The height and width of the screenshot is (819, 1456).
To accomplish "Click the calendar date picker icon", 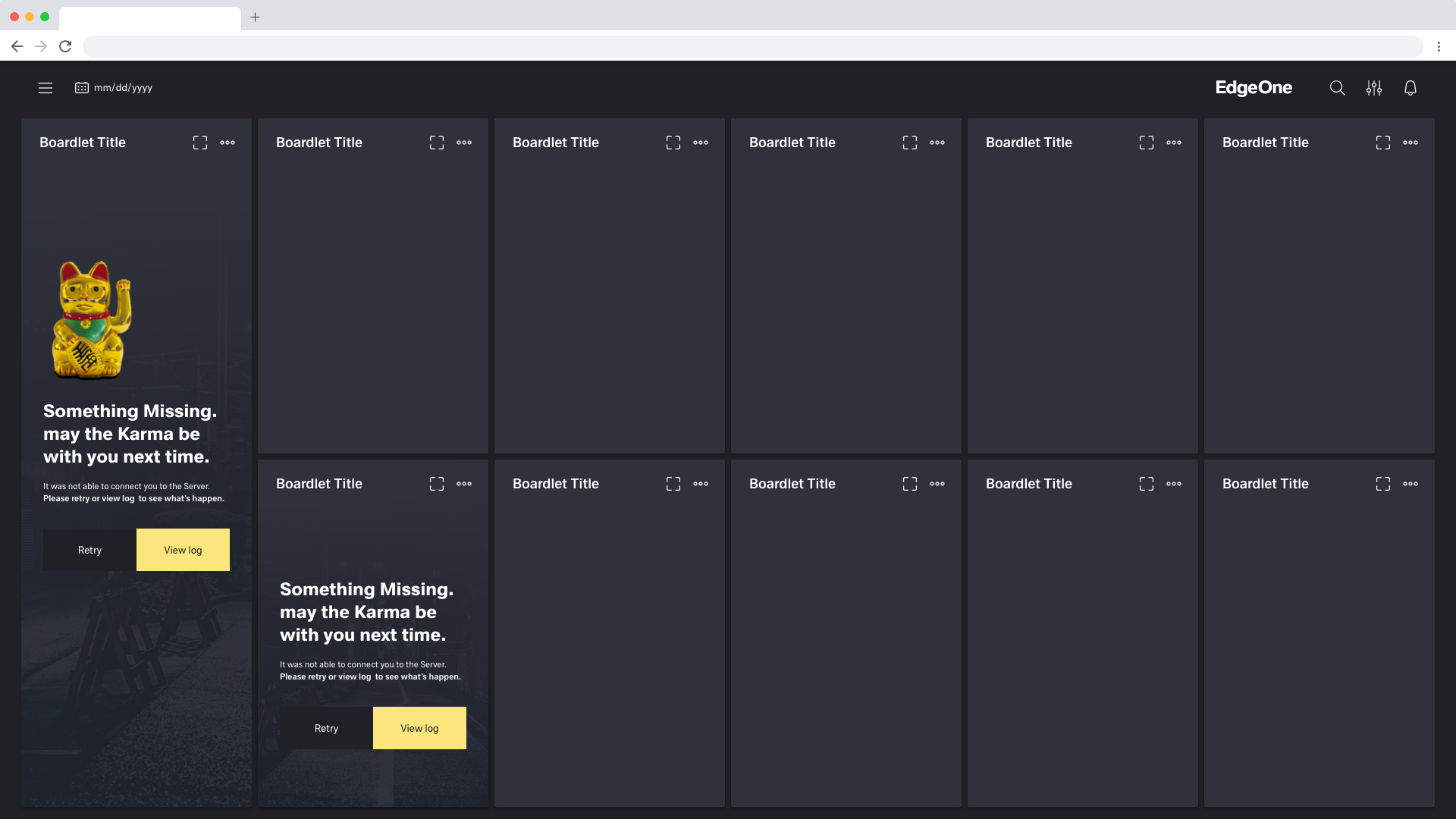I will pos(81,88).
